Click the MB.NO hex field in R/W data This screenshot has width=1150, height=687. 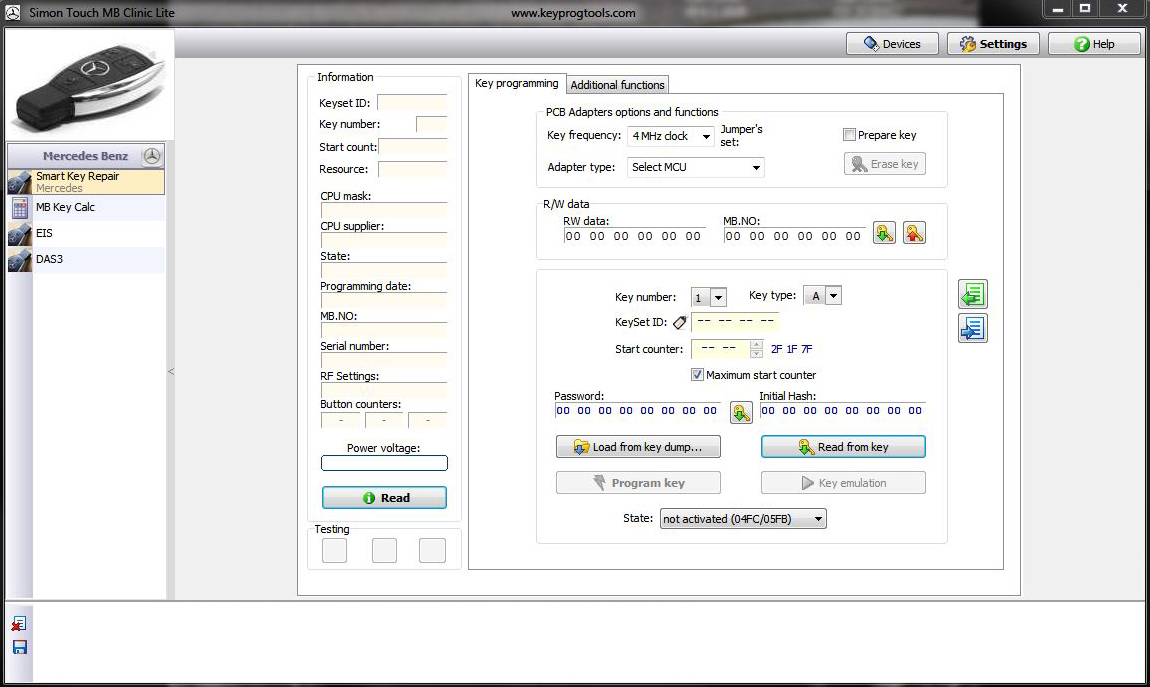tap(794, 236)
